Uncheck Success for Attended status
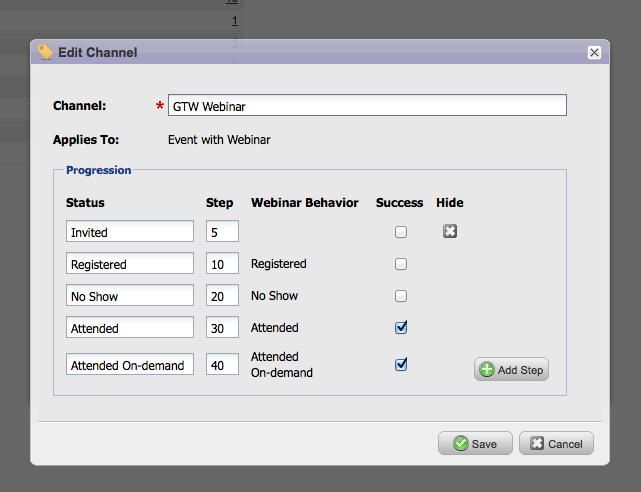The height and width of the screenshot is (492, 641). click(401, 328)
